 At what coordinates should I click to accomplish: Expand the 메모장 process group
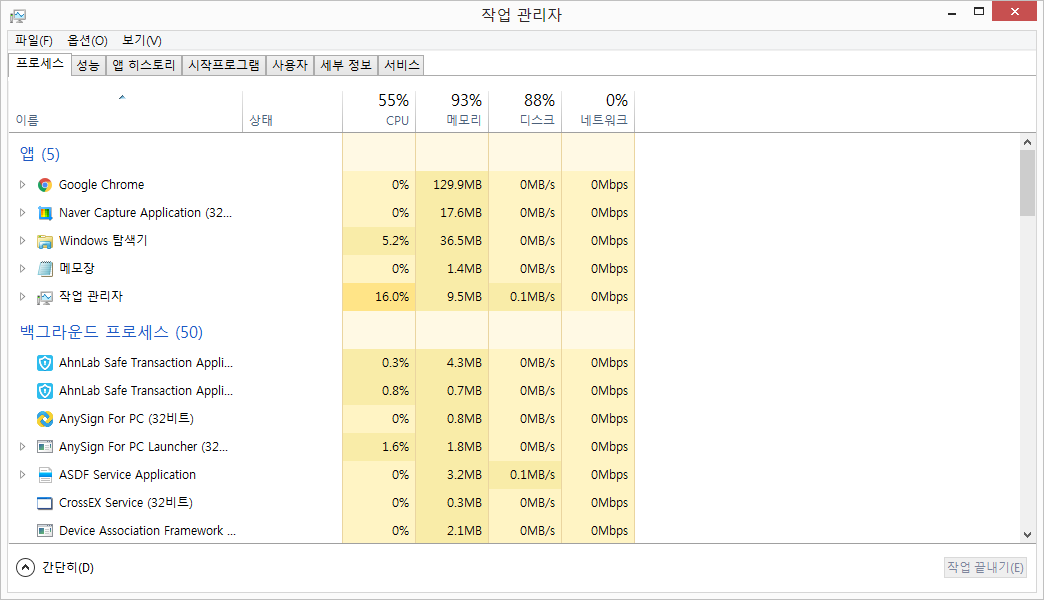22,268
